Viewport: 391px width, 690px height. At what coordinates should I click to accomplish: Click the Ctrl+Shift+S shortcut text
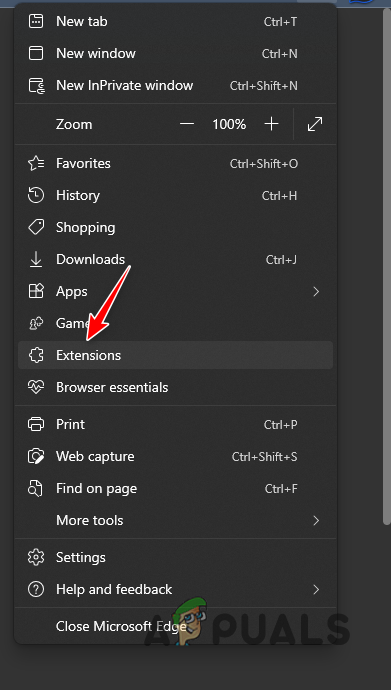tap(265, 456)
